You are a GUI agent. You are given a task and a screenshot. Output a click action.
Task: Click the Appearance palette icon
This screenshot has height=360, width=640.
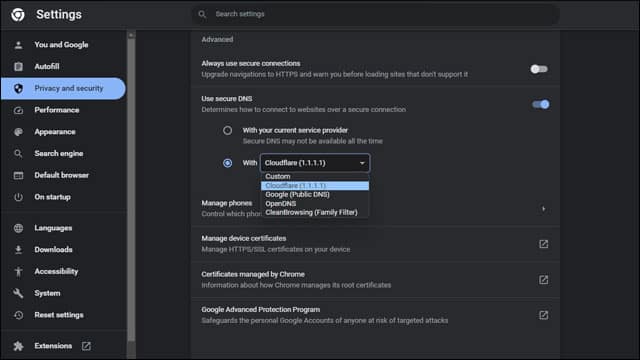tap(18, 132)
